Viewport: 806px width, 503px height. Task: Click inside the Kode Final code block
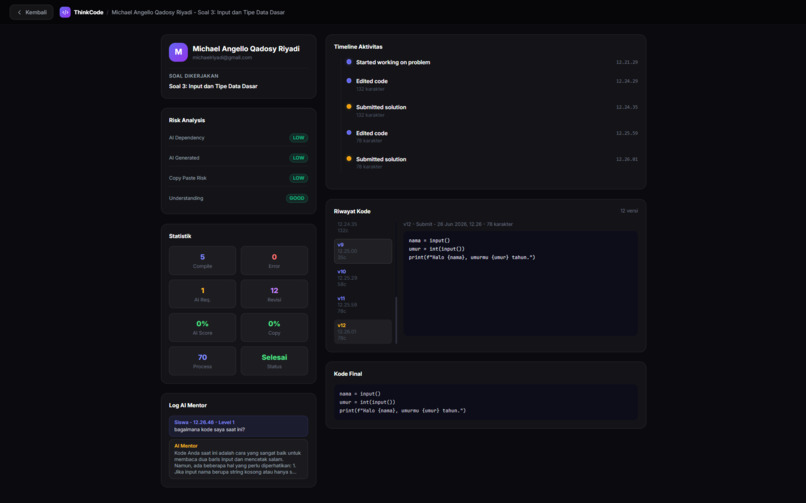486,402
